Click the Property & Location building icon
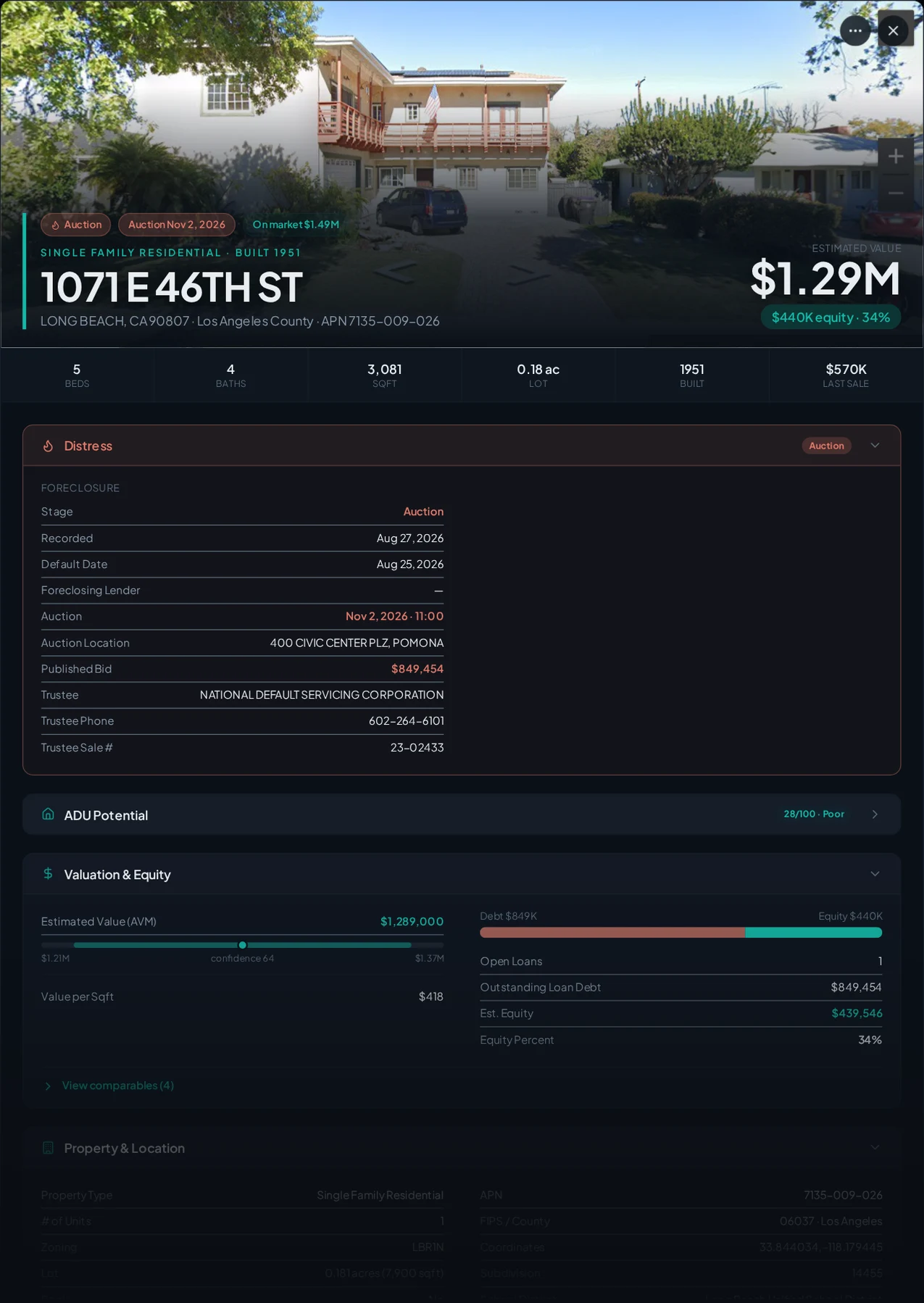924x1303 pixels. click(48, 1148)
